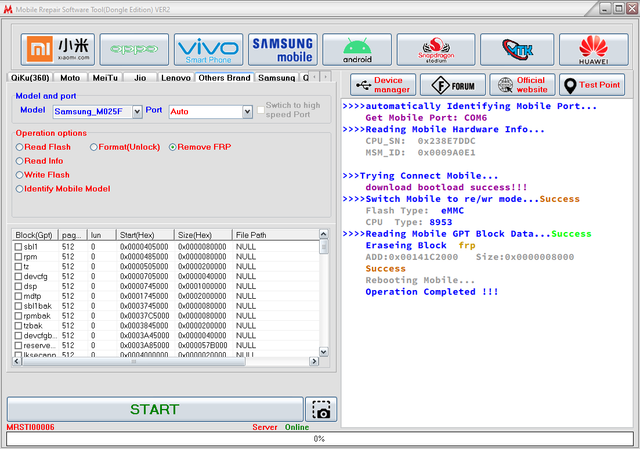Check the sbl1 partition box
This screenshot has width=640, height=449.
pos(18,247)
